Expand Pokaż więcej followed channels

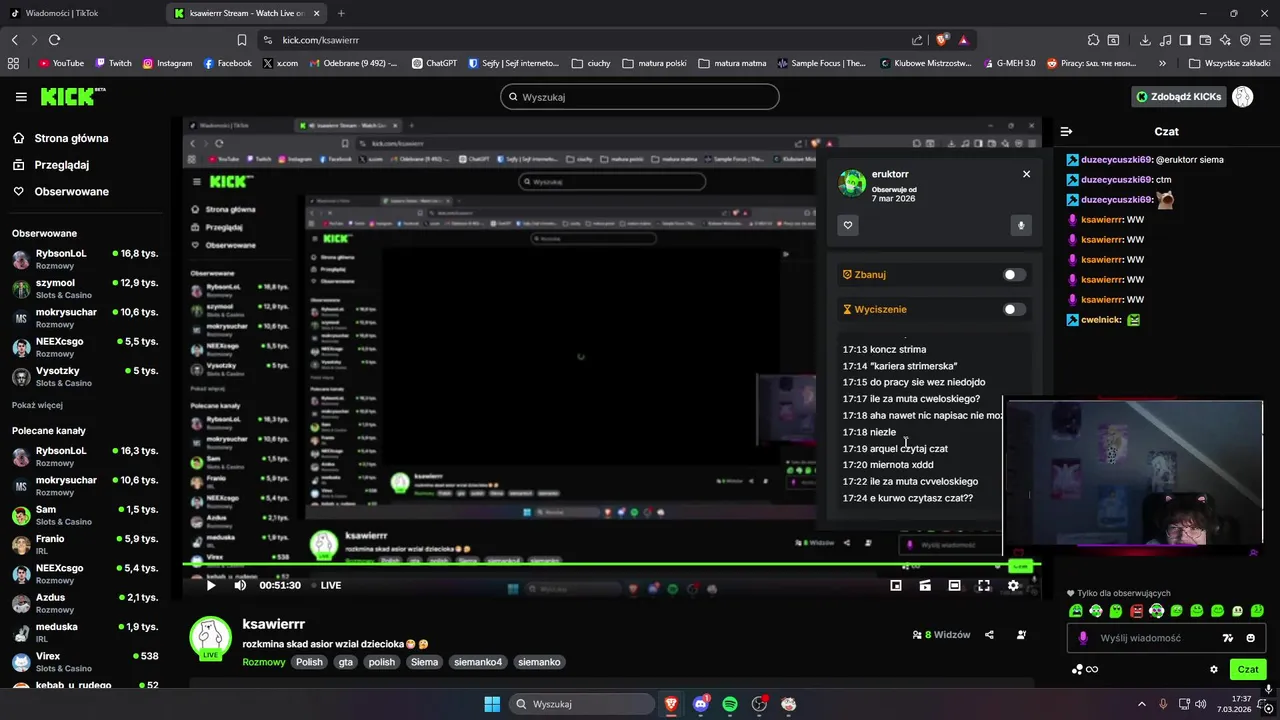pos(37,405)
